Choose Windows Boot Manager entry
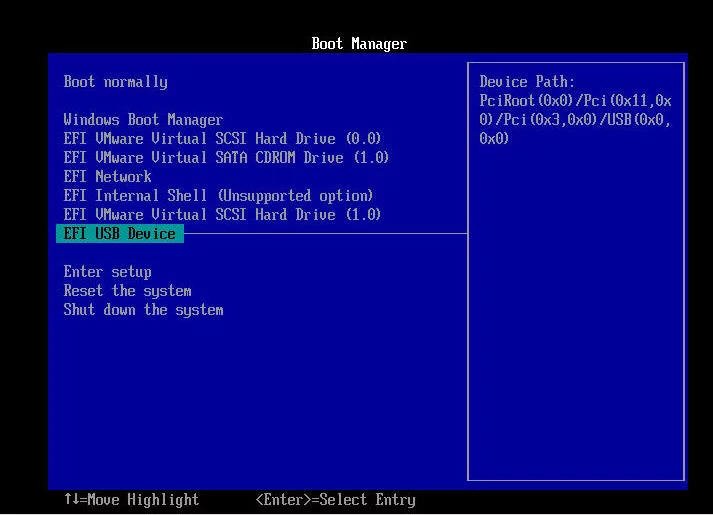The width and height of the screenshot is (713, 515). point(143,120)
